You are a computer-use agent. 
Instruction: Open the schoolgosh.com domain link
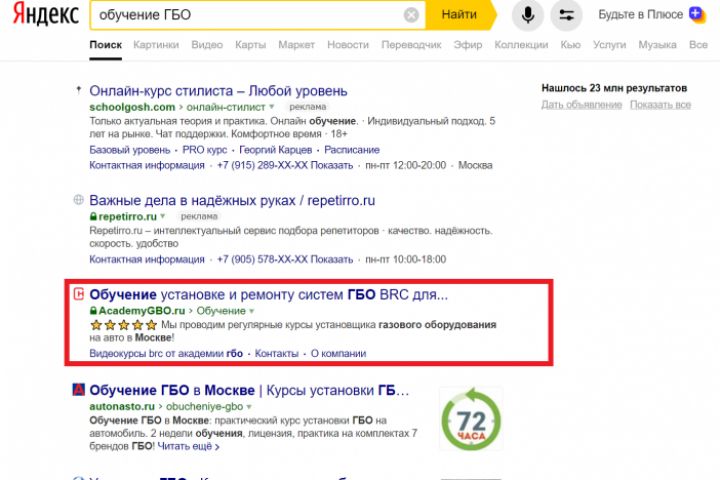point(132,107)
